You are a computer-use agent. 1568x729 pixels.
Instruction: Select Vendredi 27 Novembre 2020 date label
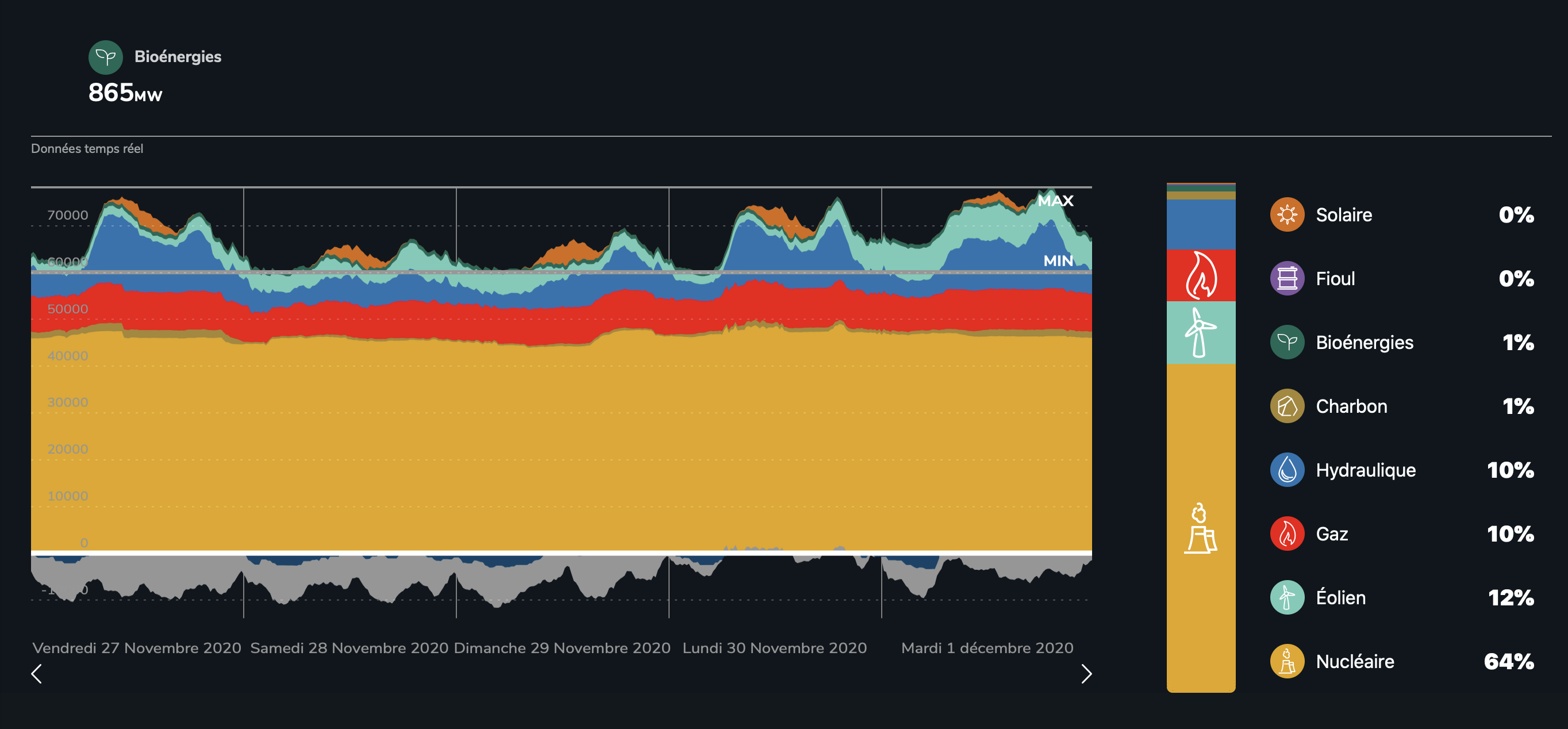pos(136,648)
